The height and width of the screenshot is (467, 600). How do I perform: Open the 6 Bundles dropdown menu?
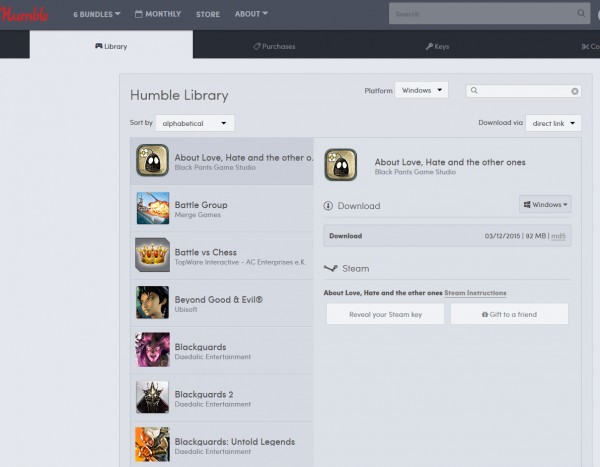(x=97, y=14)
